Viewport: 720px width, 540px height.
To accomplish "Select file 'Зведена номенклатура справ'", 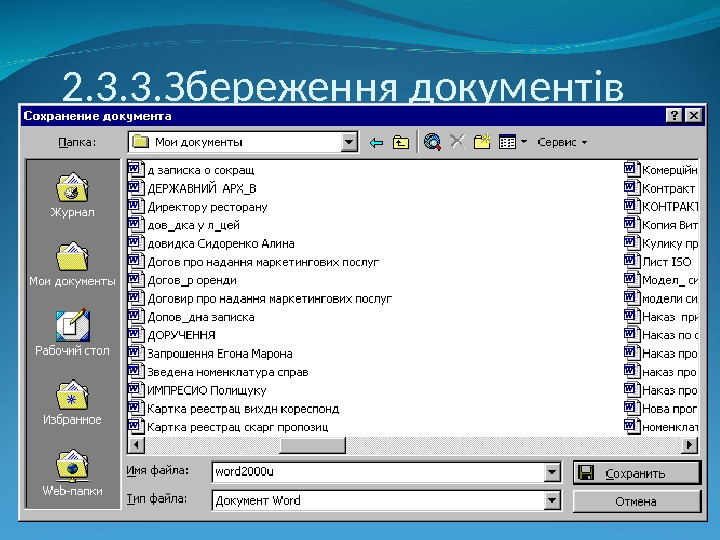I will [228, 372].
